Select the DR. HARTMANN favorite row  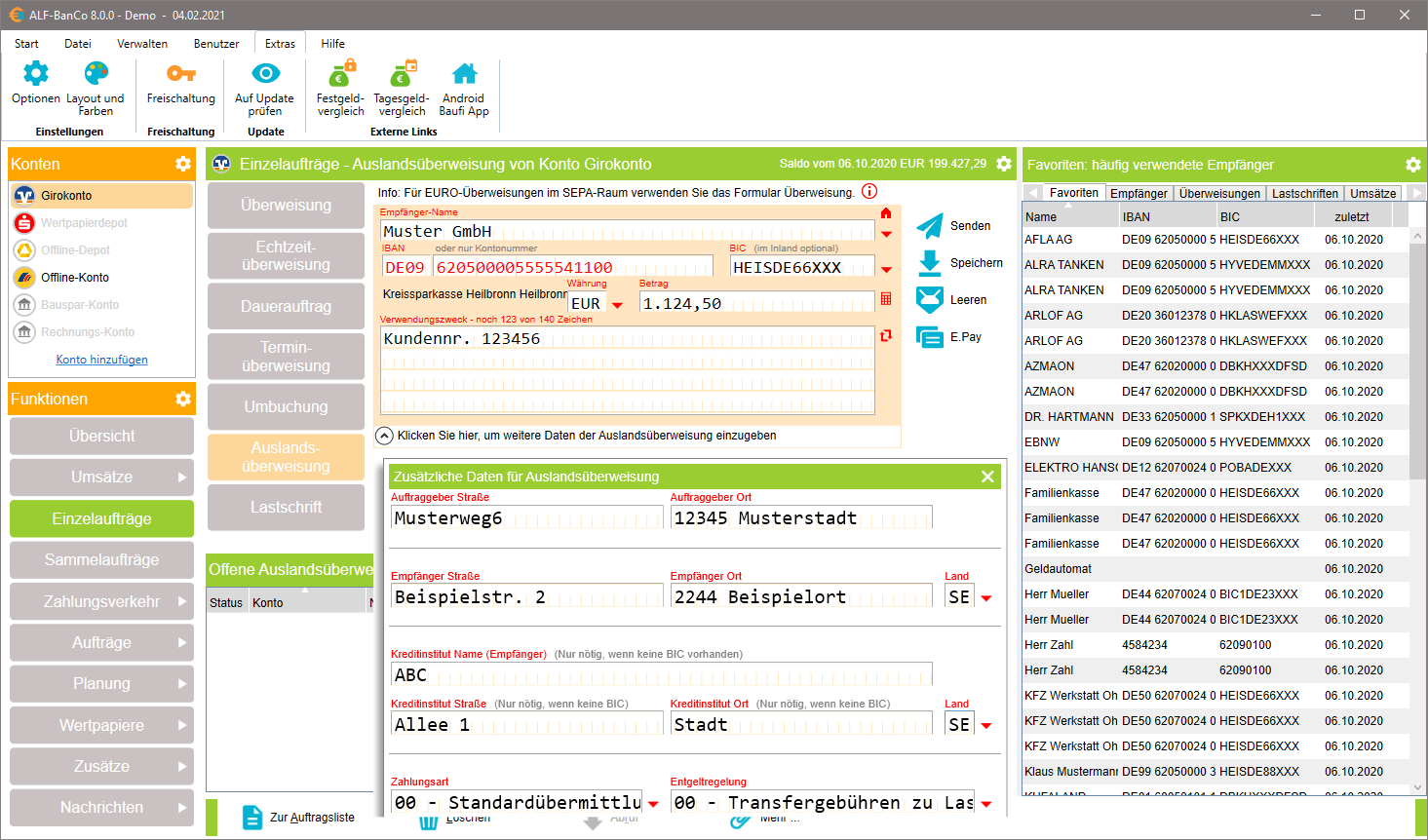[1216, 417]
